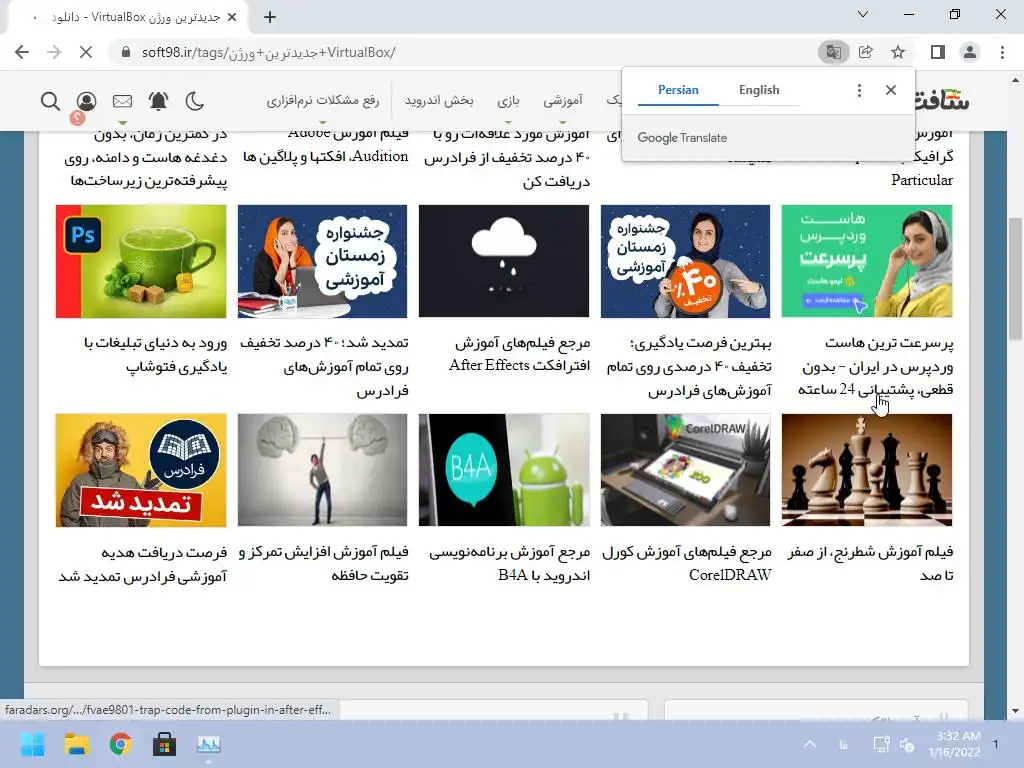Click the browser back arrow
Screen dimensions: 1024x768
click(x=22, y=52)
